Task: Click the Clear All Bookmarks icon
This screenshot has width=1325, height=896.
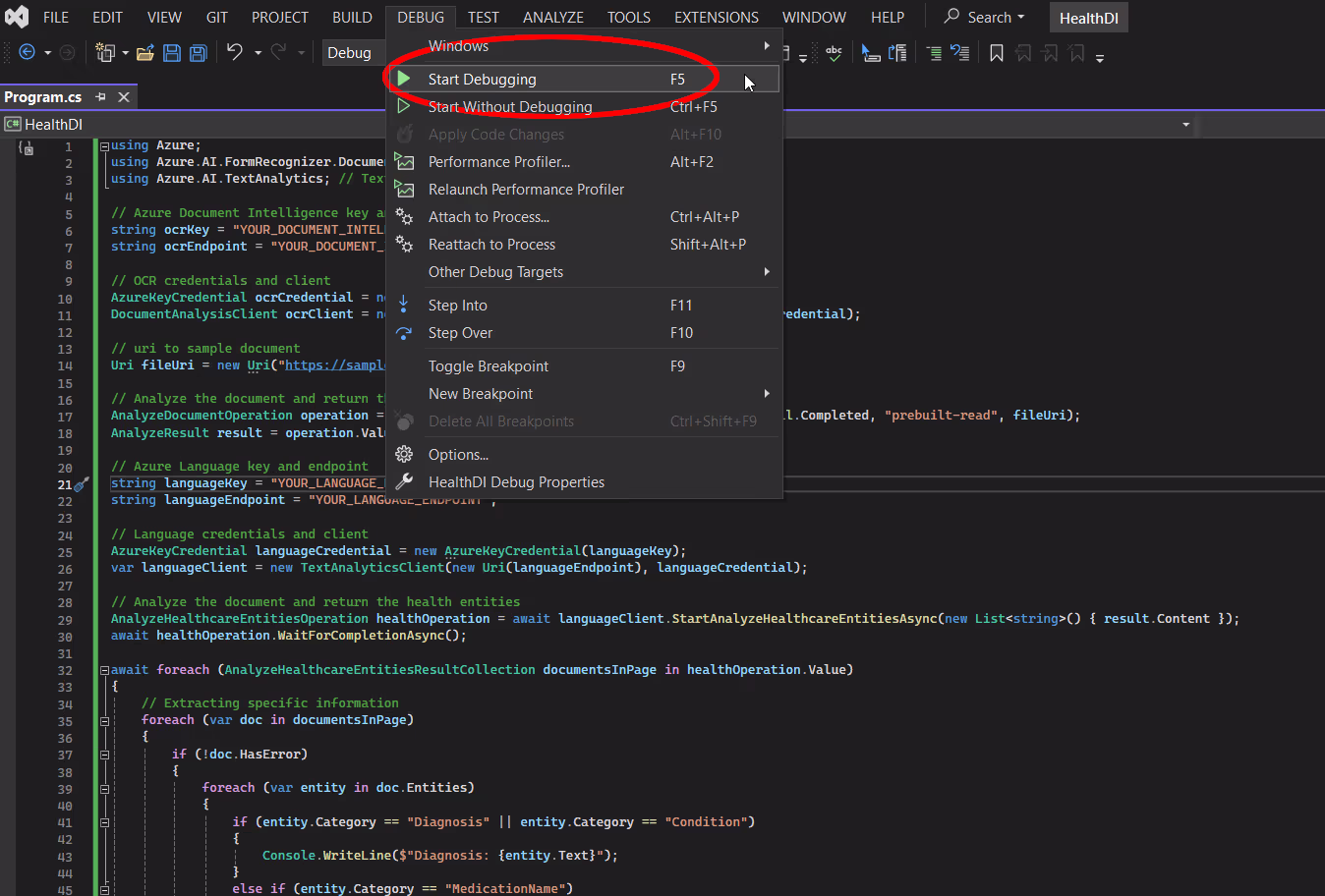Action: point(1076,52)
